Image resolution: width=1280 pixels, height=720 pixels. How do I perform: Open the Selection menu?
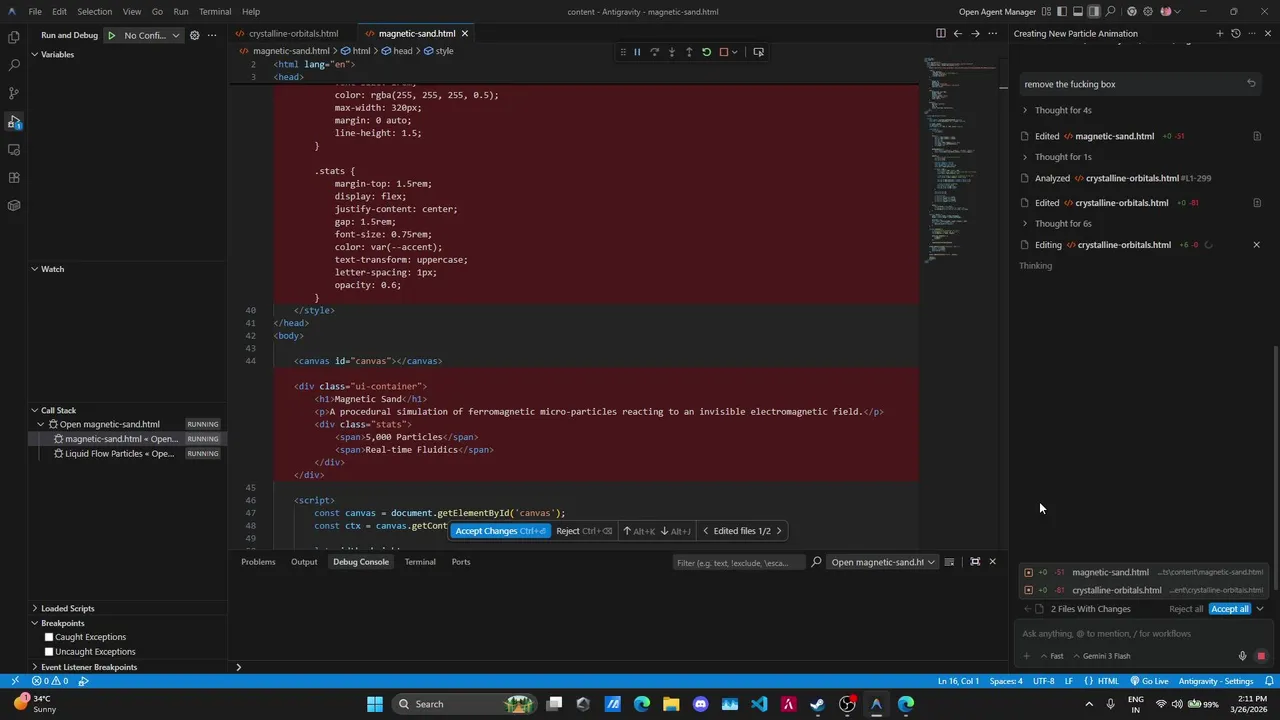pos(95,12)
